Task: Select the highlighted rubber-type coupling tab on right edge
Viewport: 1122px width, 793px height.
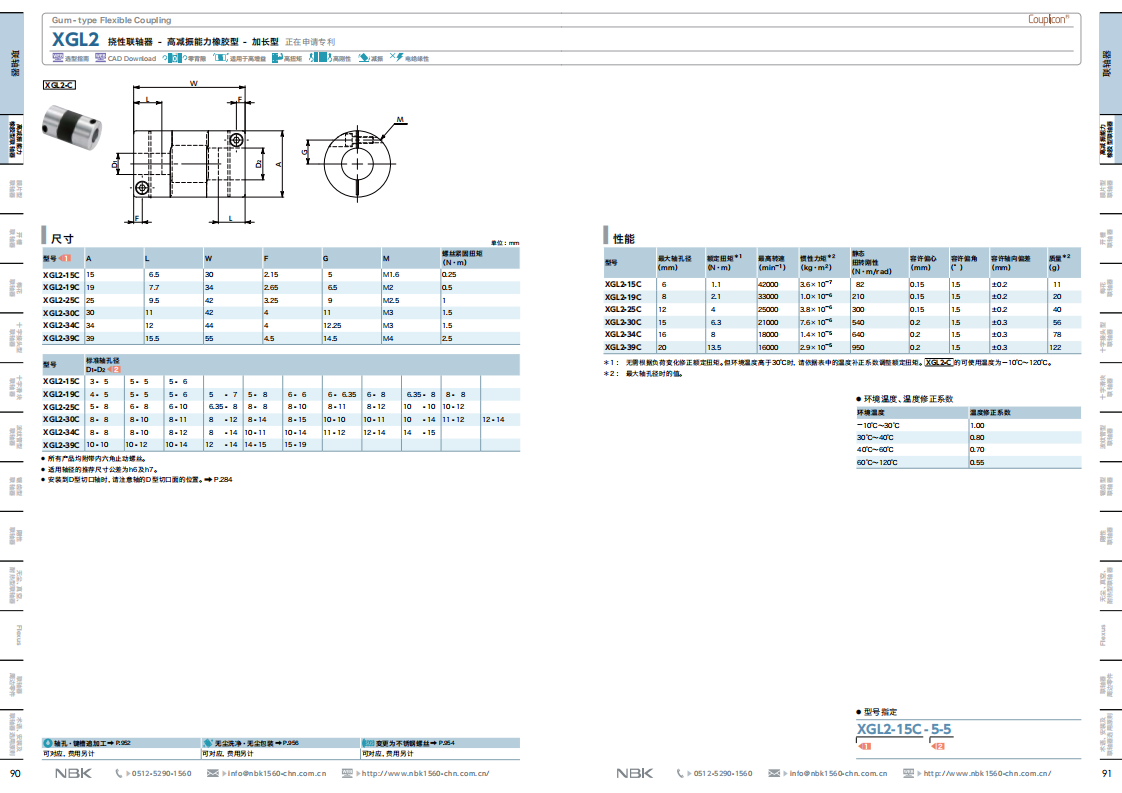Action: tap(1109, 140)
